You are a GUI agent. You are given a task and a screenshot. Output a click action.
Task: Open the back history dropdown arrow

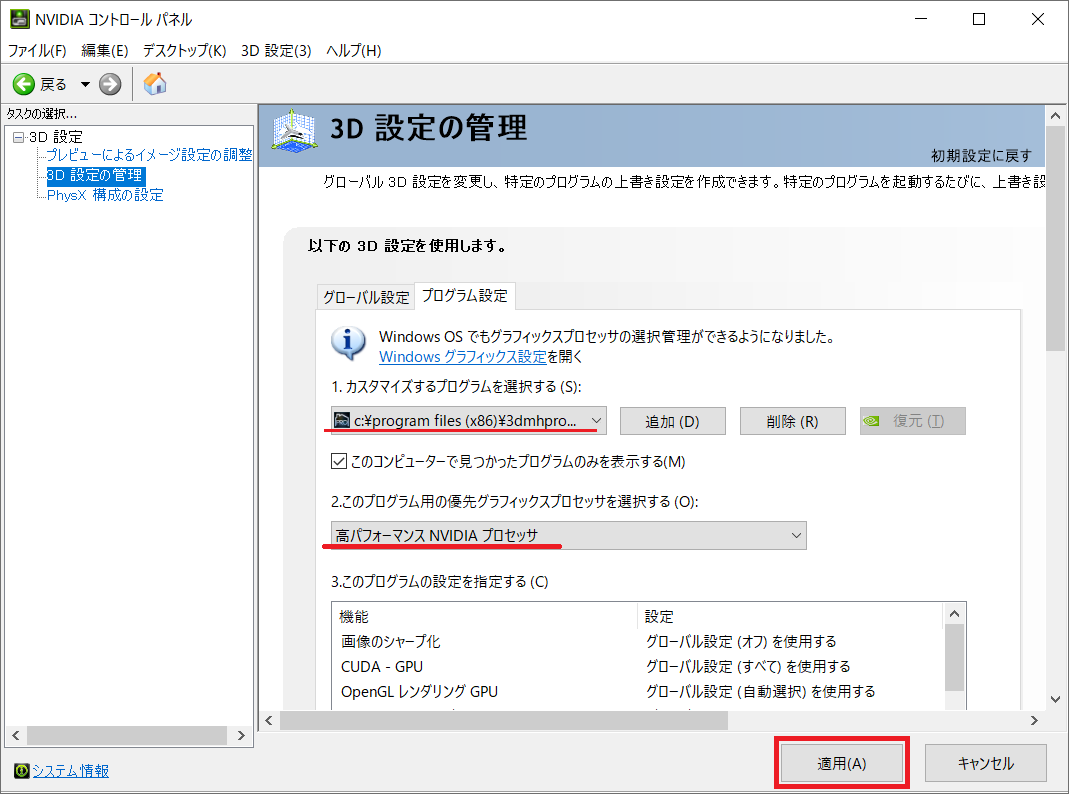[x=85, y=85]
